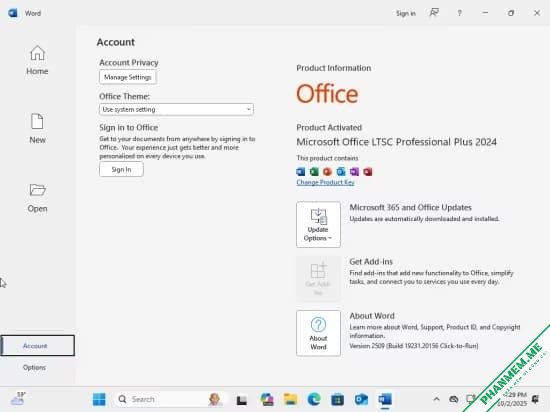
Task: Click the disabled Get Add-ins button
Action: tap(318, 279)
